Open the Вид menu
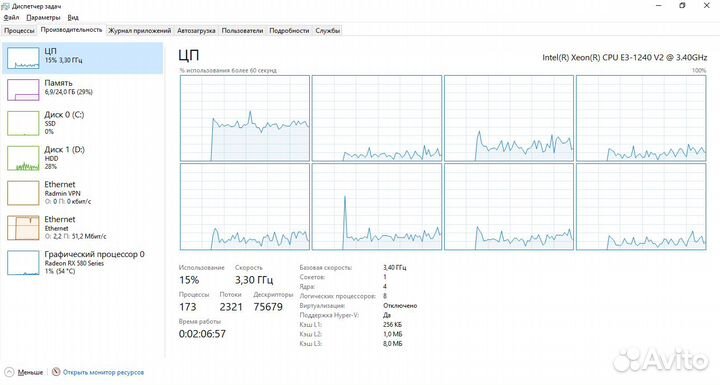This screenshot has width=720, height=385. [73, 17]
